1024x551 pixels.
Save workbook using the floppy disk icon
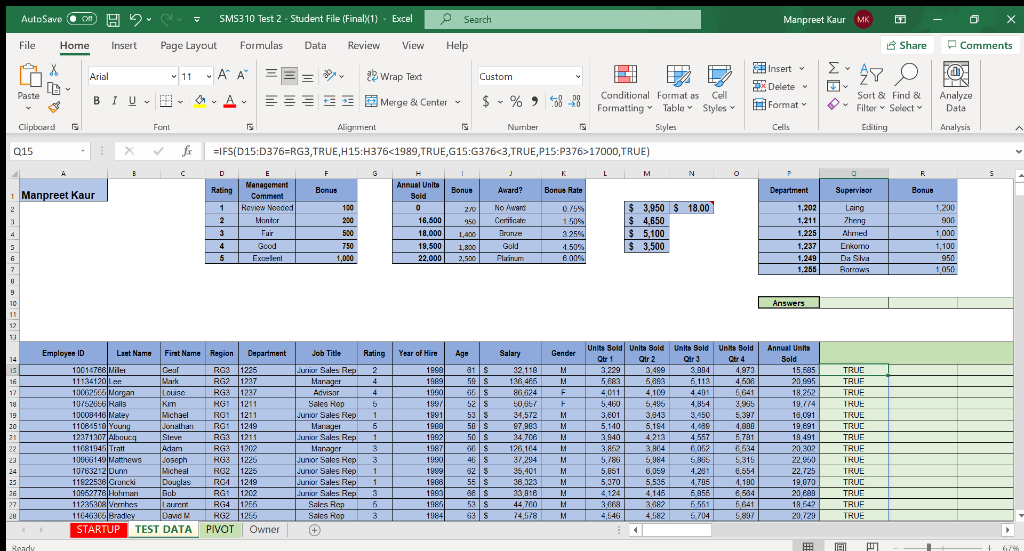click(112, 20)
